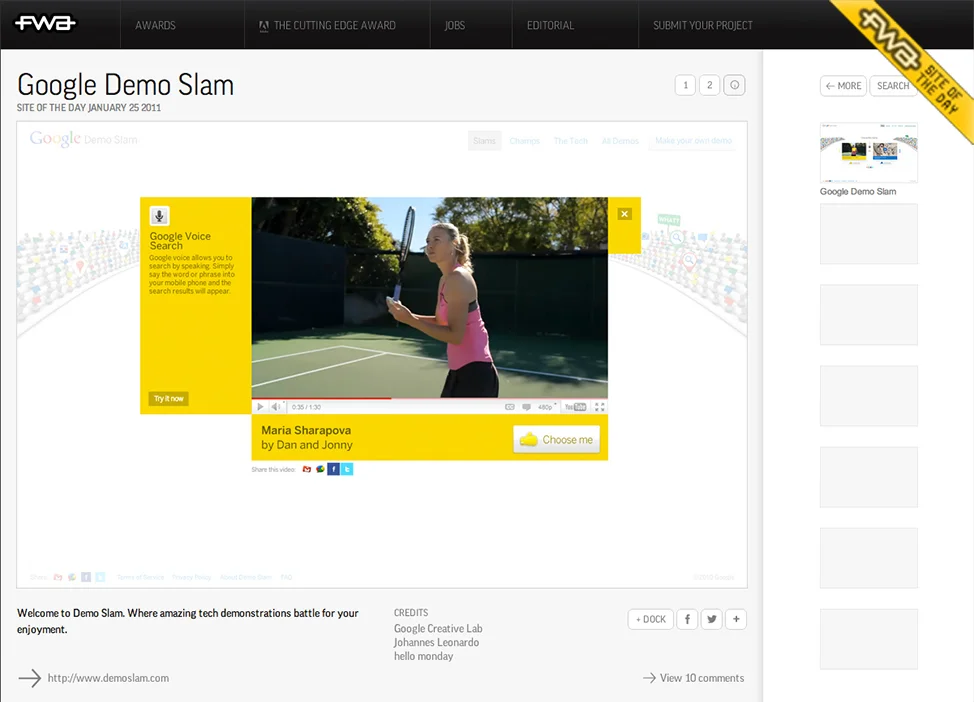
Task: Close the video overlay with the X
Action: pos(624,214)
